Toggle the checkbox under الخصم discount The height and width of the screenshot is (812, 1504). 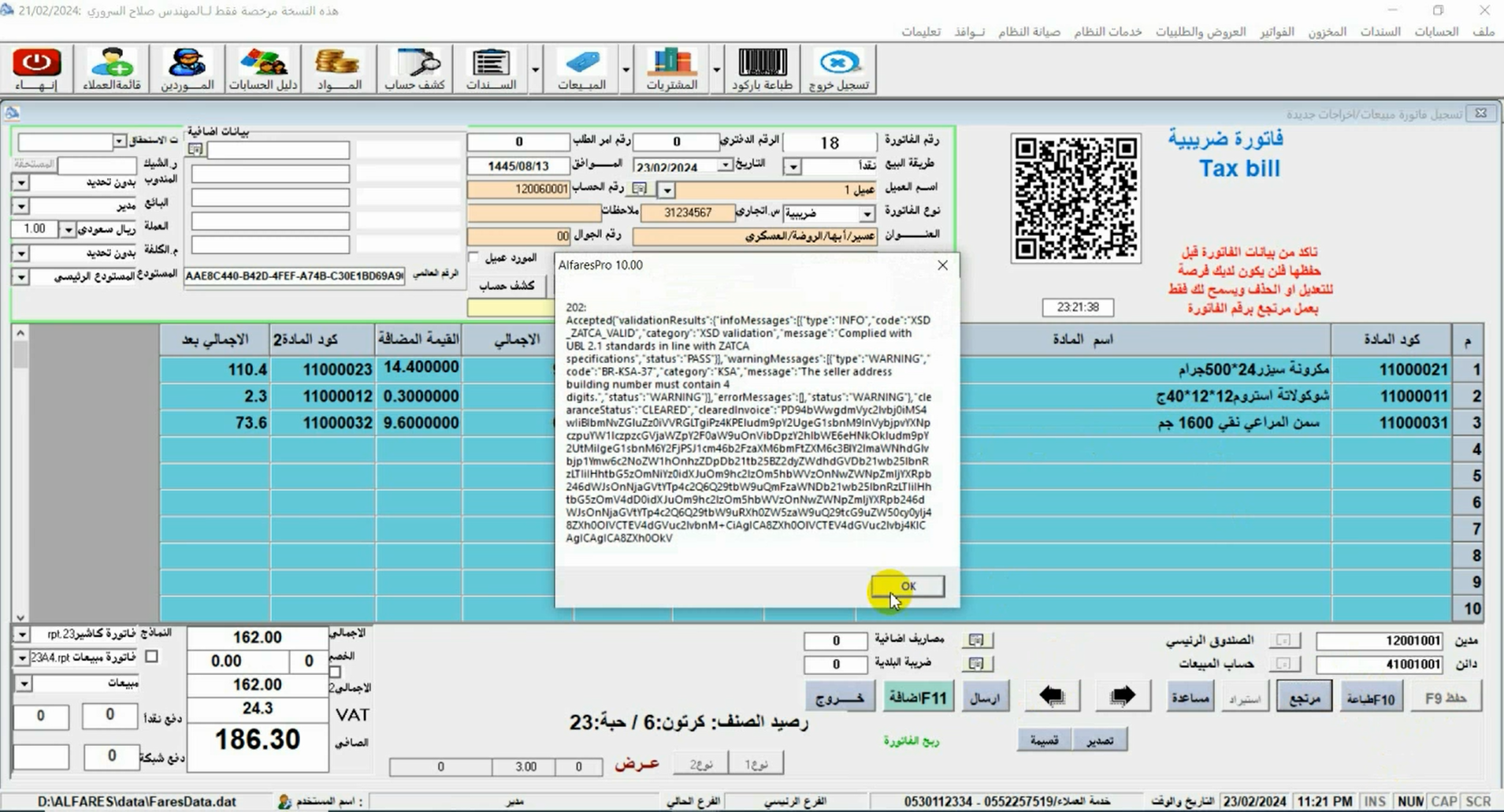pyautogui.click(x=336, y=672)
